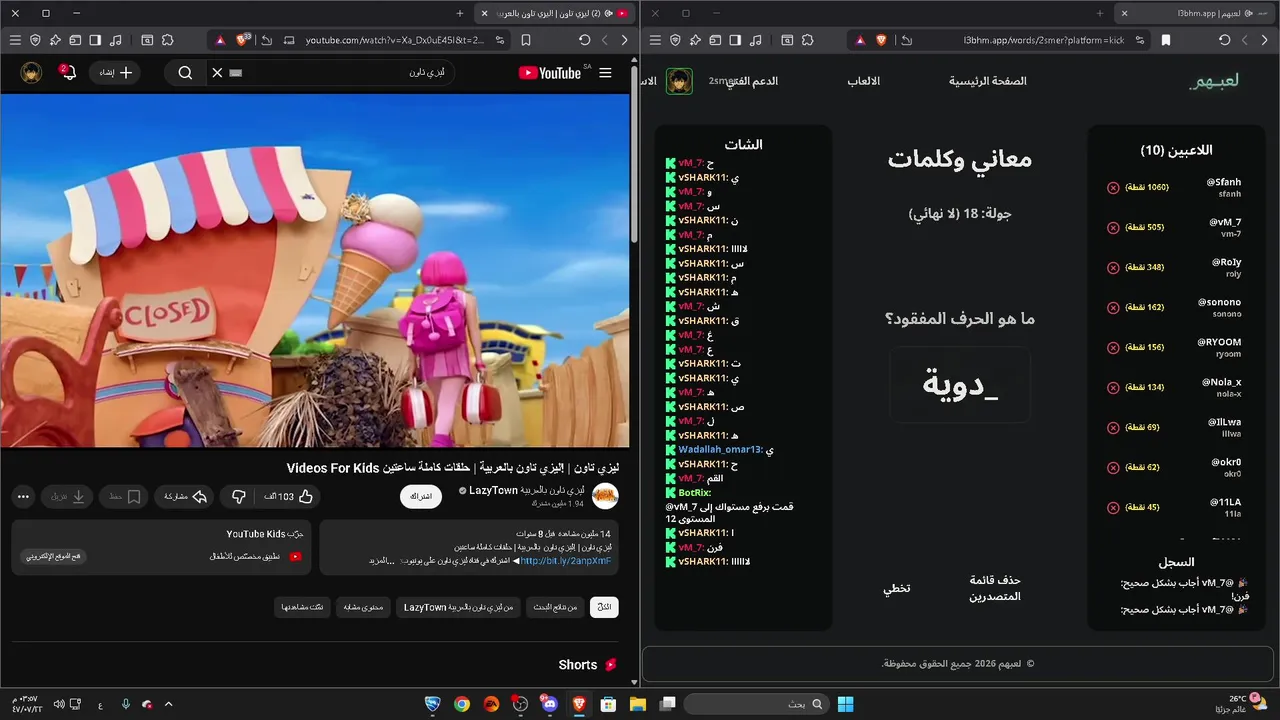Screen dimensions: 1280x720
Task: Open site settings tune icon in YouTube address bar
Action: tap(500, 40)
